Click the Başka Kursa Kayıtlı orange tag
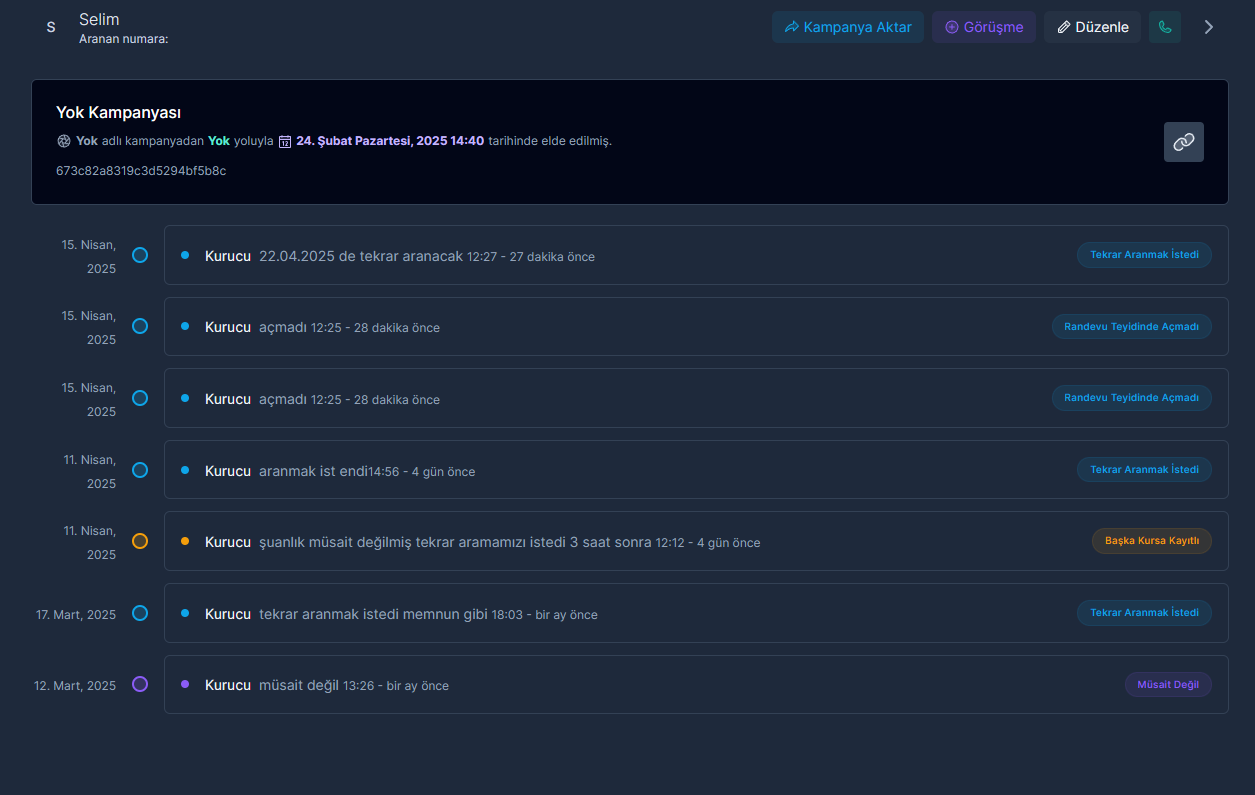Screen dimensions: 1255x795 coord(1152,541)
